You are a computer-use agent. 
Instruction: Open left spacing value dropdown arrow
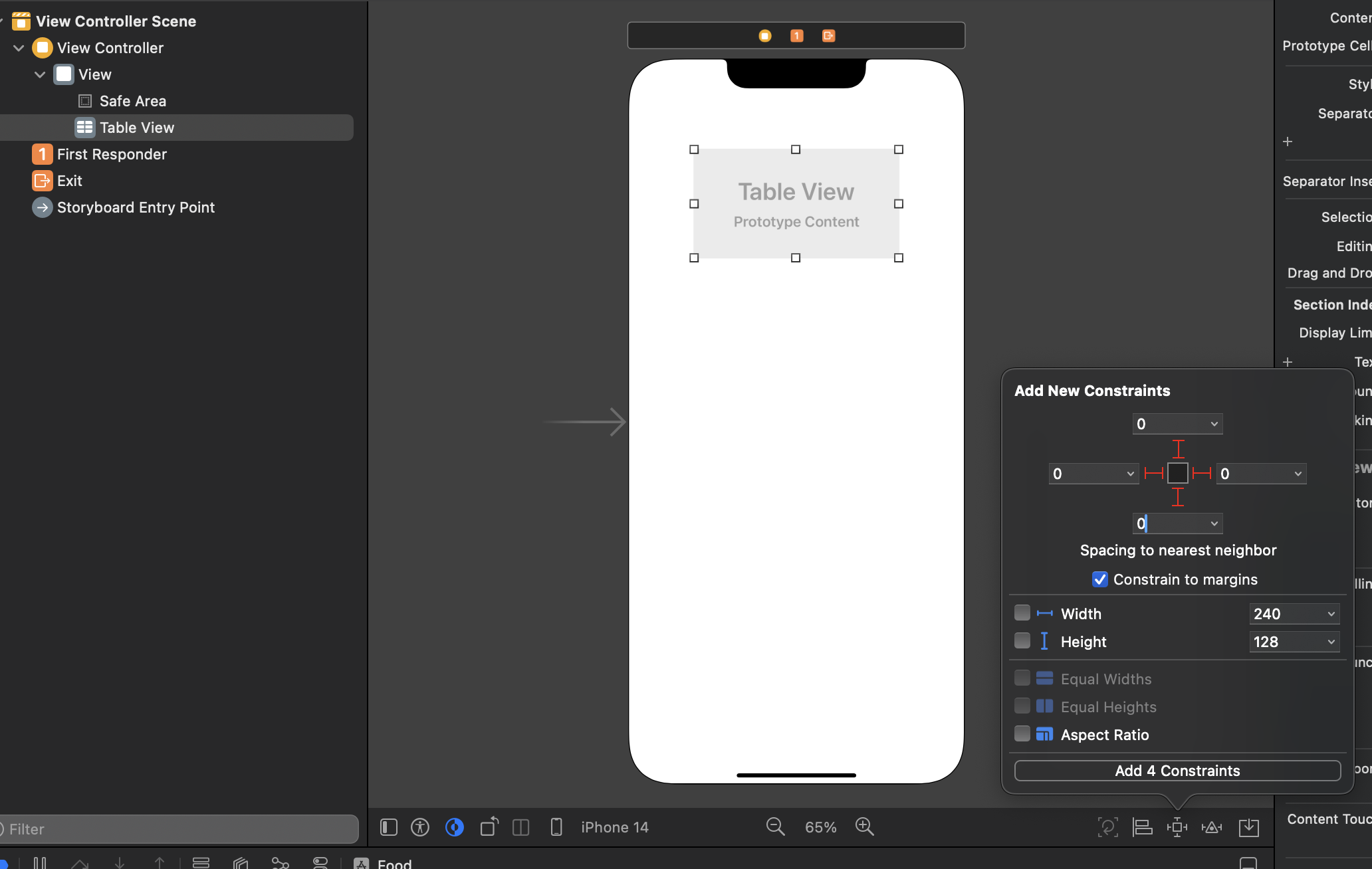[1130, 474]
